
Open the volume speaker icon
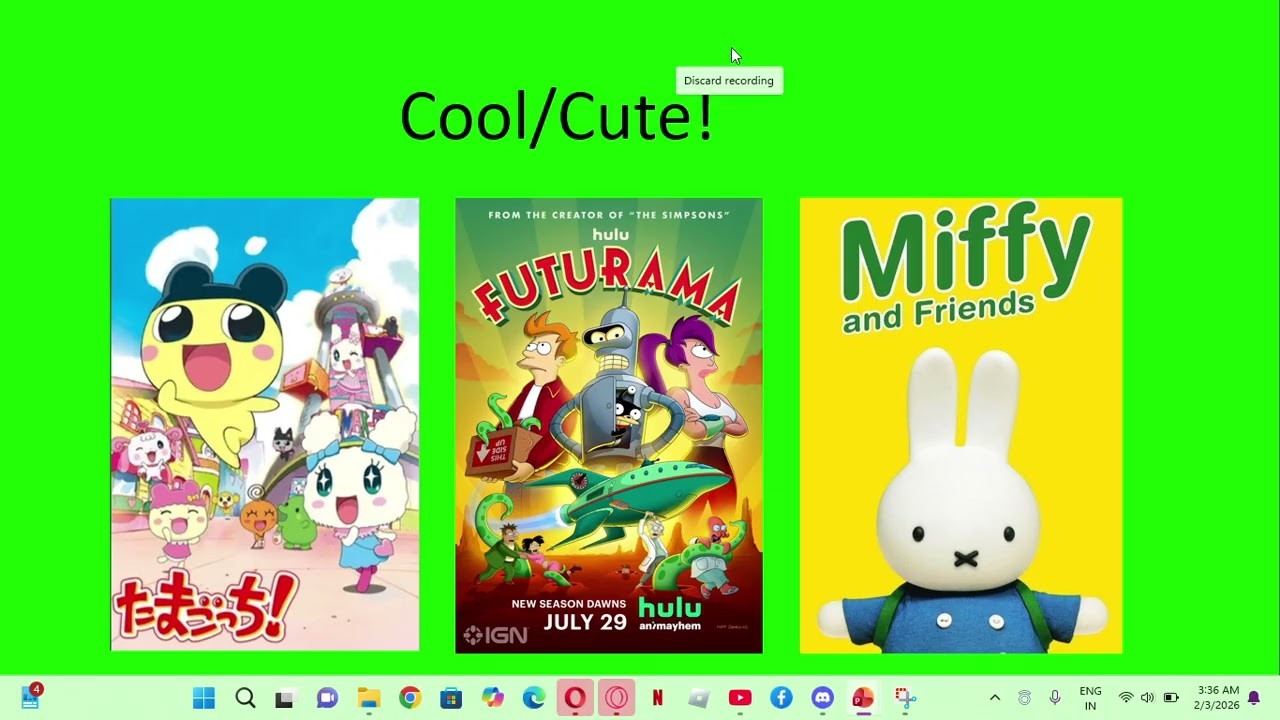pyautogui.click(x=1147, y=698)
